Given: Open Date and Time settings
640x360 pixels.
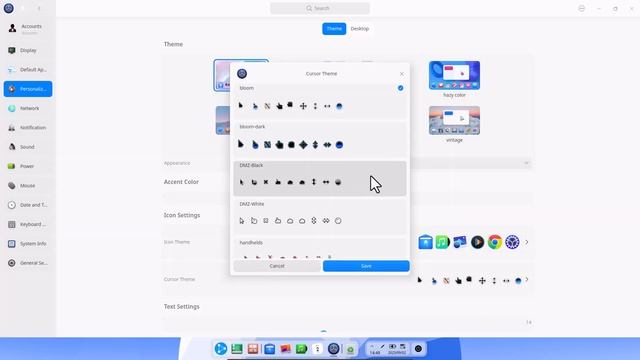Looking at the screenshot, I should 28,205.
